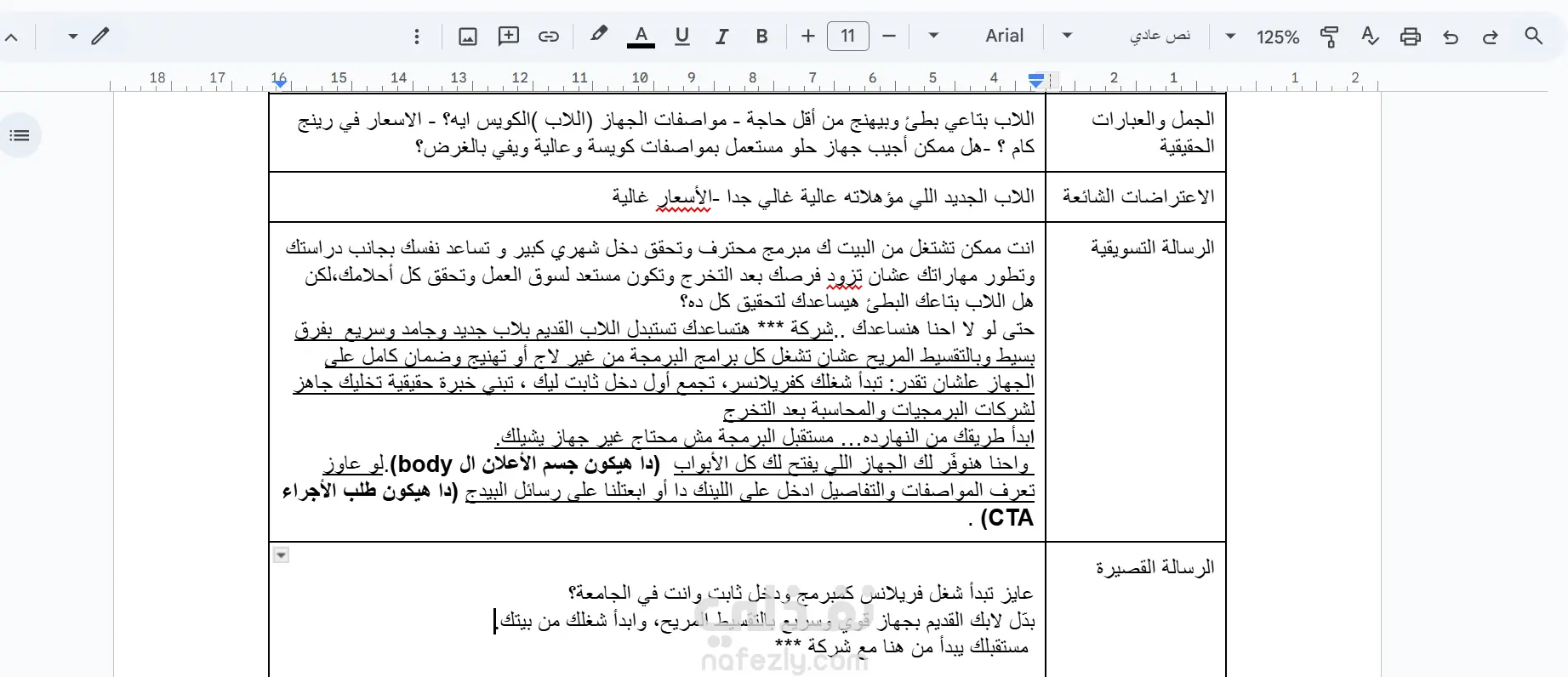1568x677 pixels.
Task: Click the 'الاعتراضات الشائعة' header cell
Action: [1136, 196]
